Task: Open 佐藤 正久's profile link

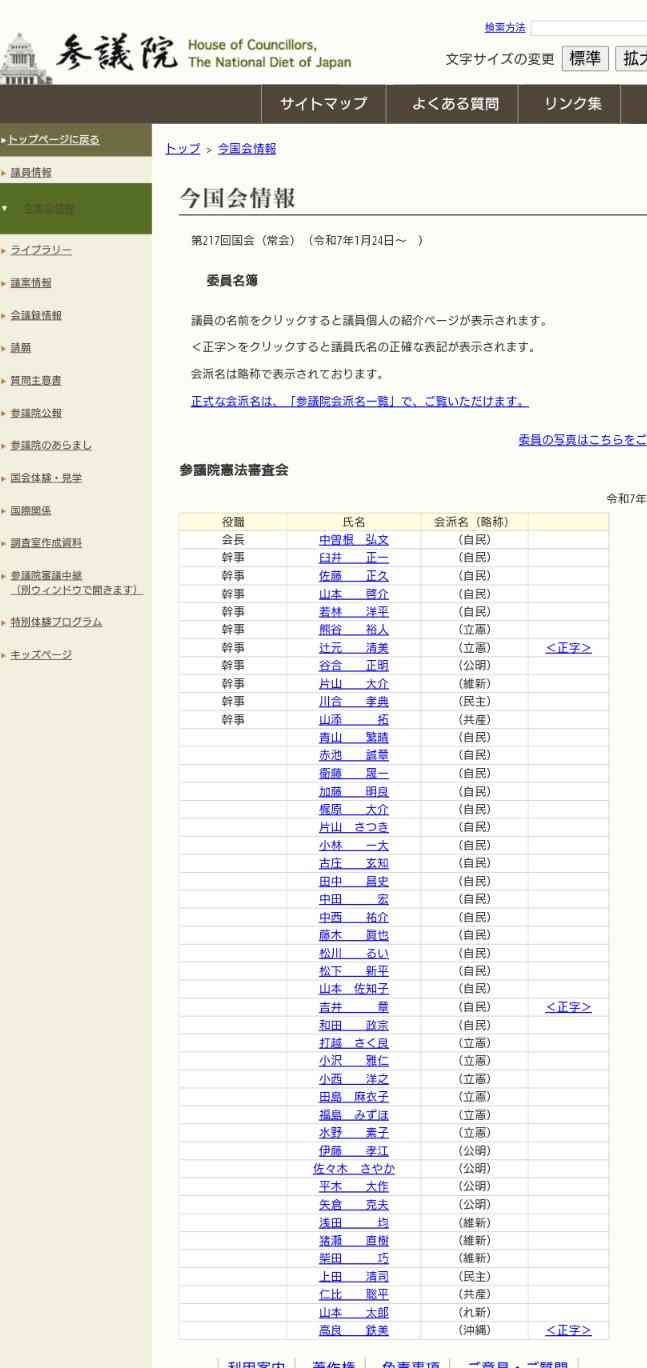Action: tap(353, 576)
